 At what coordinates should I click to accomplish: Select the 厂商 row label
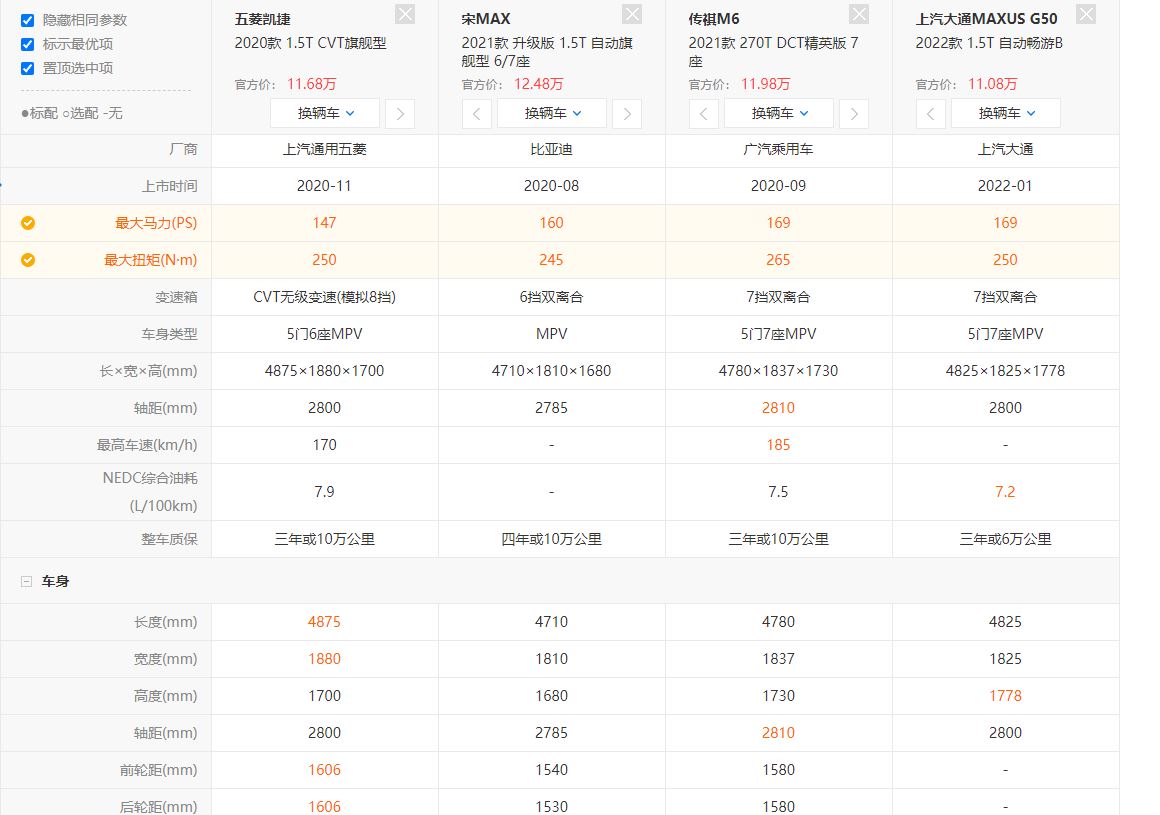(x=183, y=149)
